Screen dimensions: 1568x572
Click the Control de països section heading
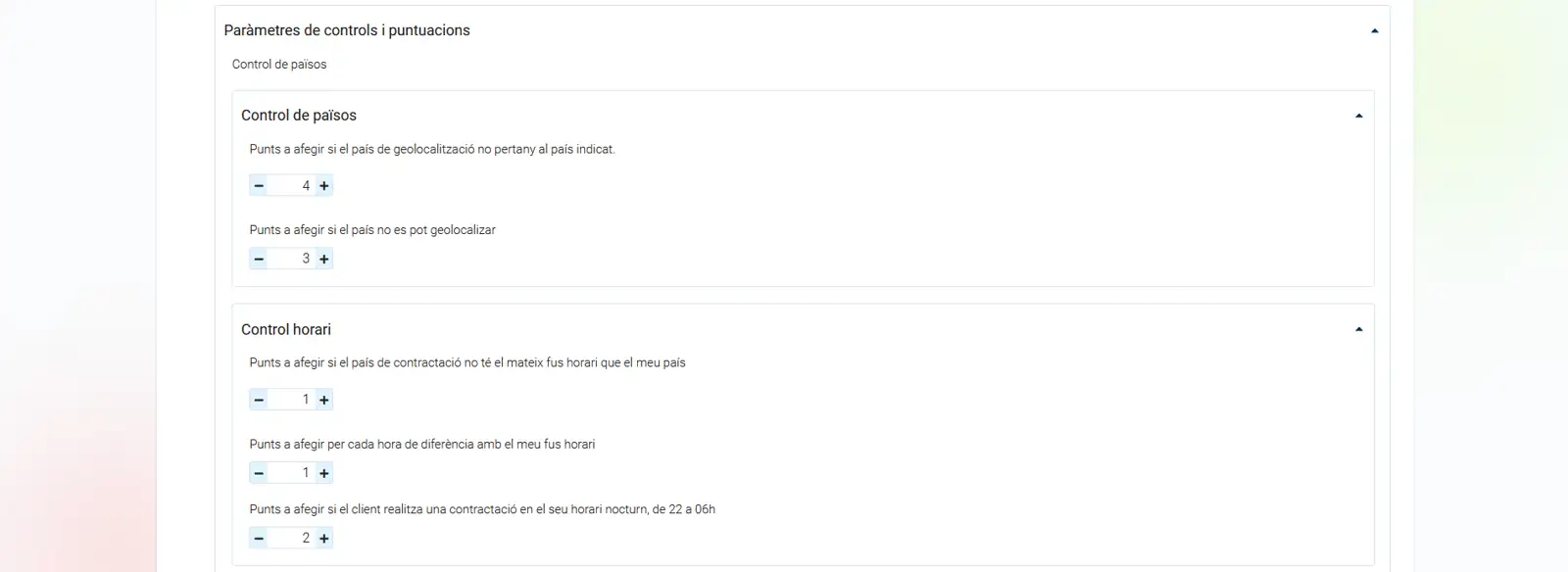299,116
